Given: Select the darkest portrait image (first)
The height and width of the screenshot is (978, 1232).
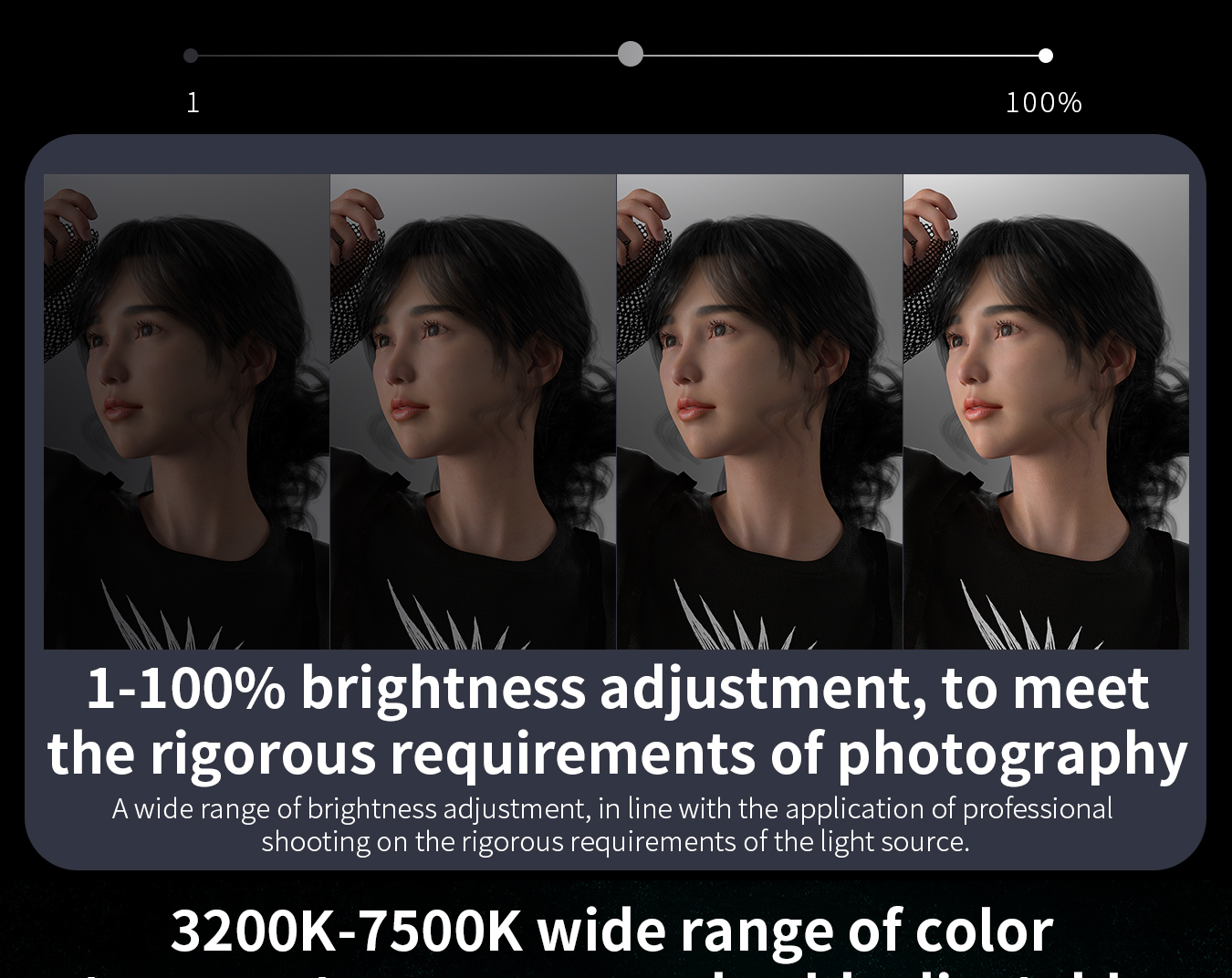Looking at the screenshot, I should (x=186, y=411).
